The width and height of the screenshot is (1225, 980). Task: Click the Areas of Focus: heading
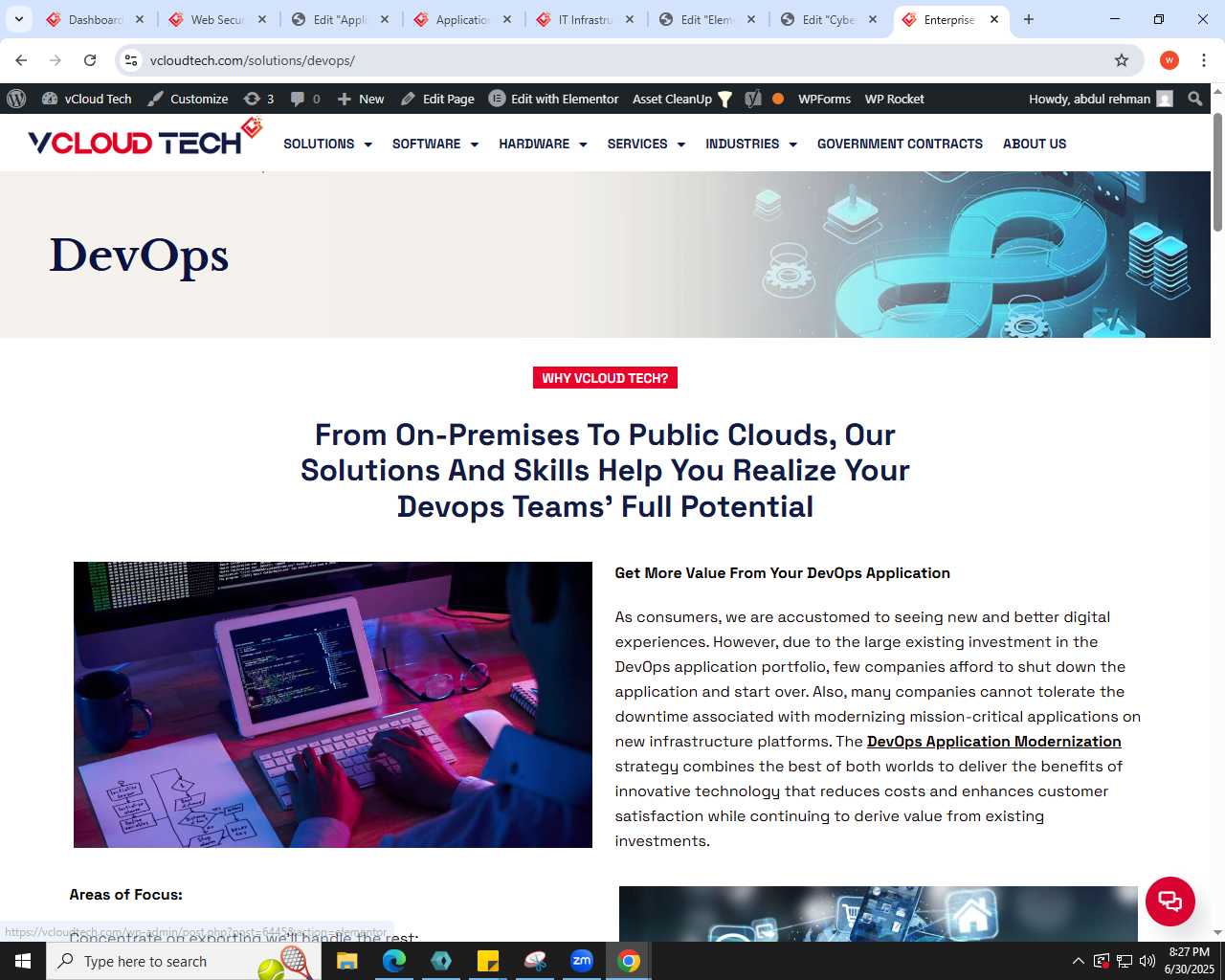(x=125, y=895)
